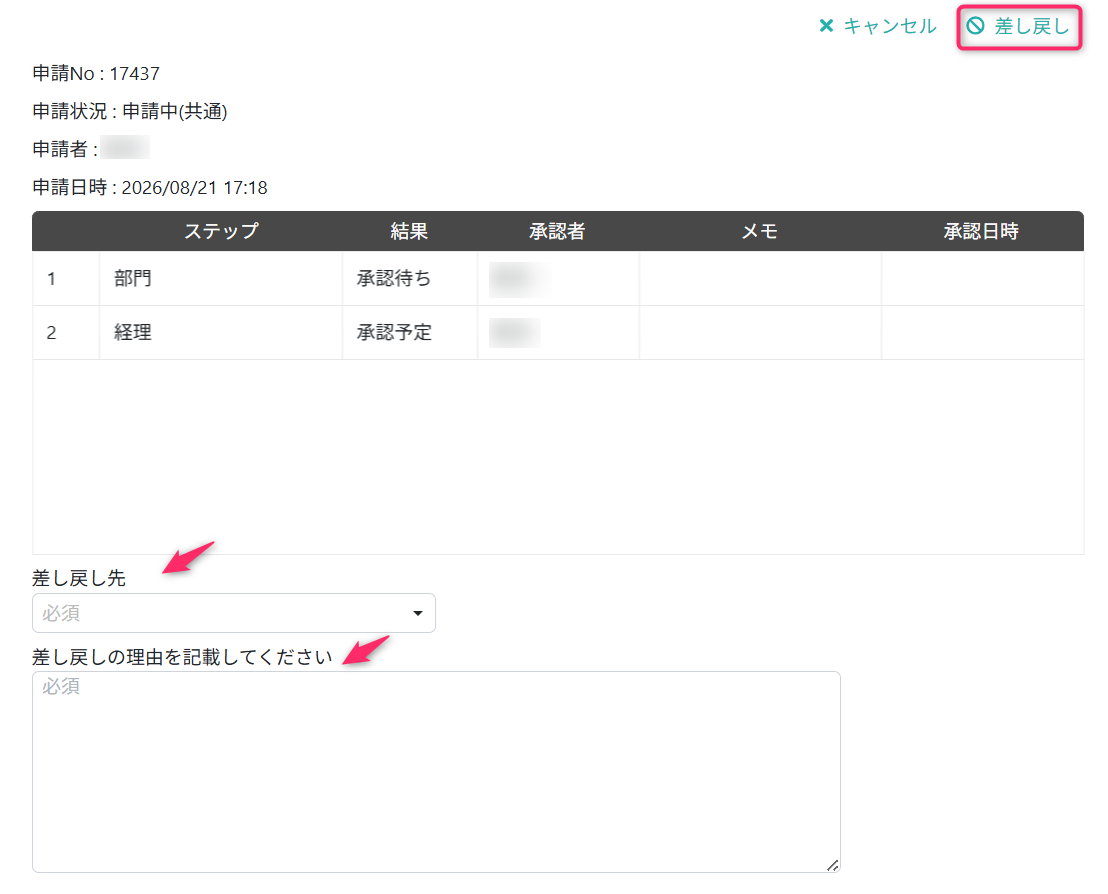Click the 承認日時 column header
1108x894 pixels.
click(x=981, y=231)
